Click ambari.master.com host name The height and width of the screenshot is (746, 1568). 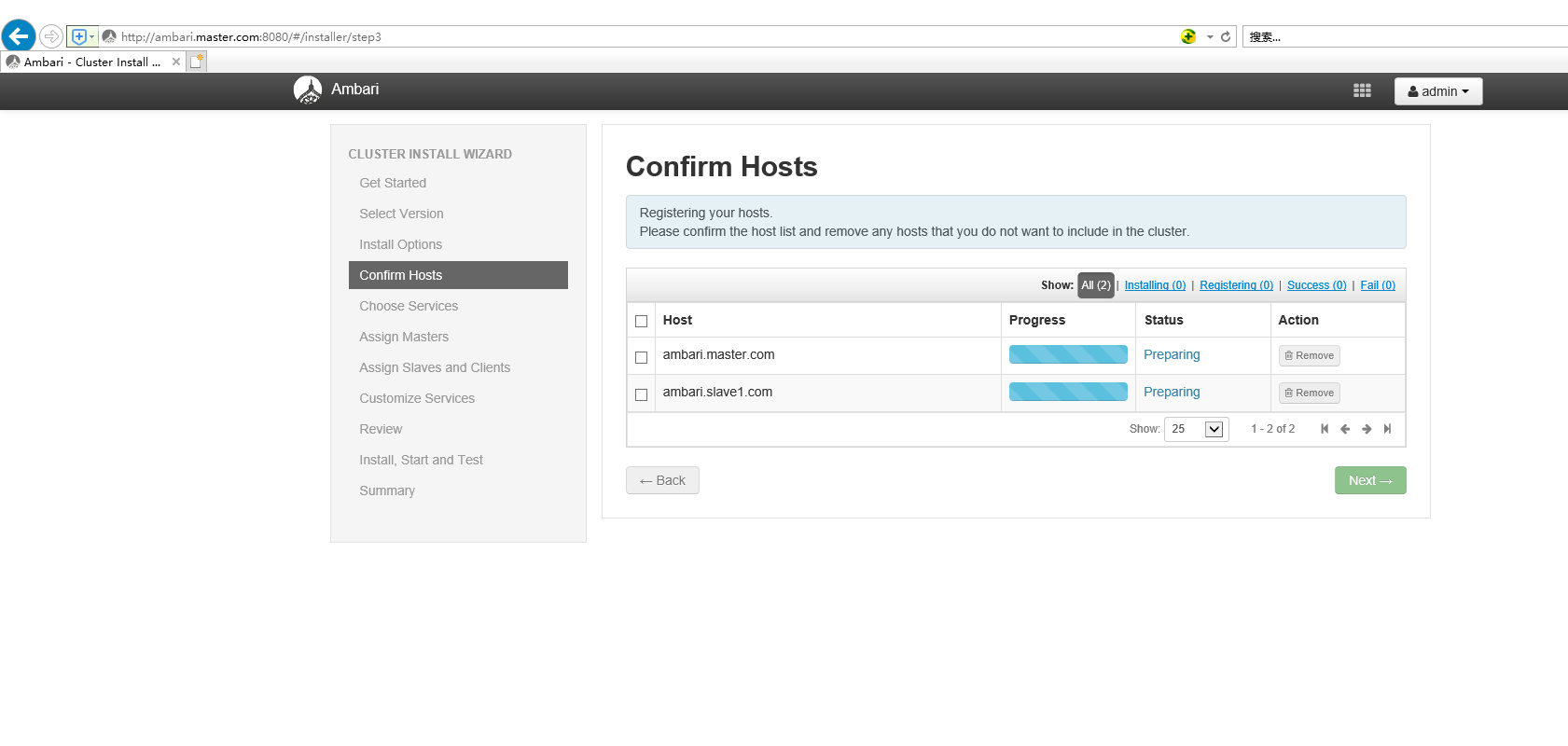pos(718,354)
